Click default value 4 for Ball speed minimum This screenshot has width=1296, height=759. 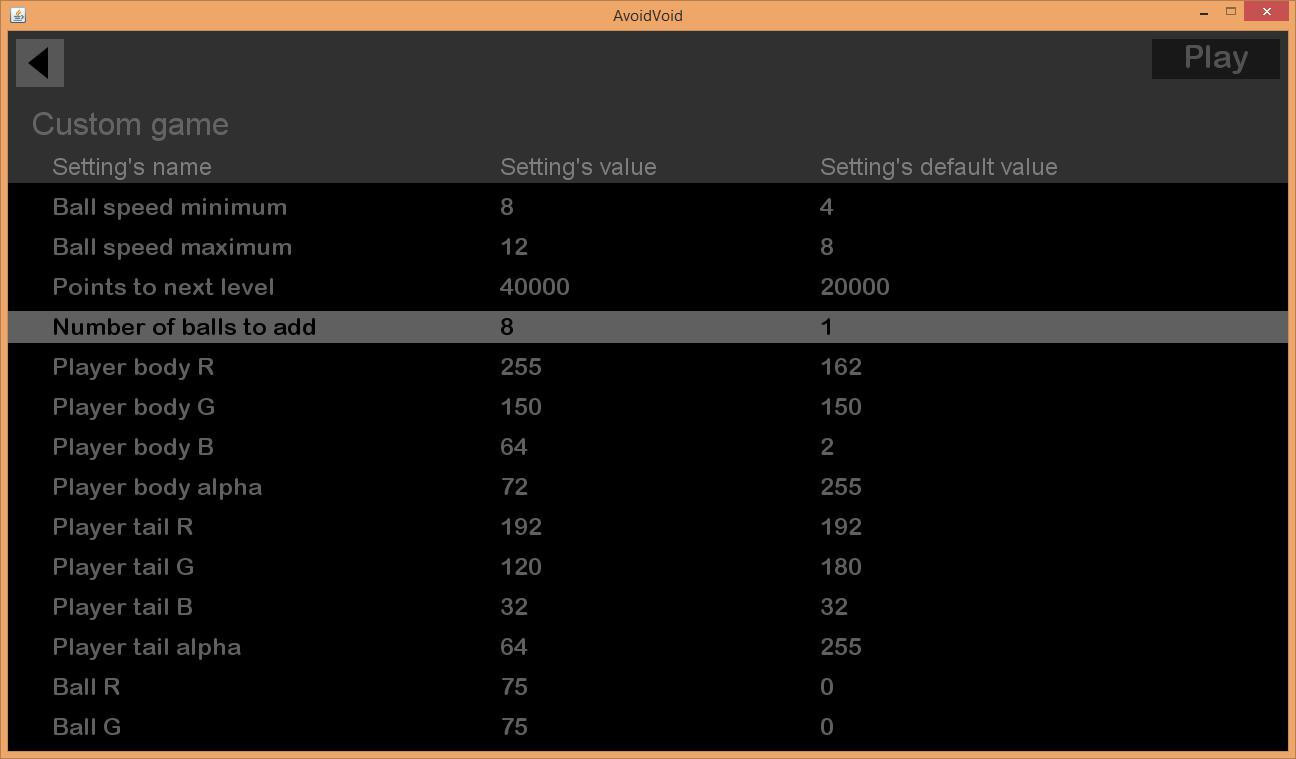(x=827, y=207)
